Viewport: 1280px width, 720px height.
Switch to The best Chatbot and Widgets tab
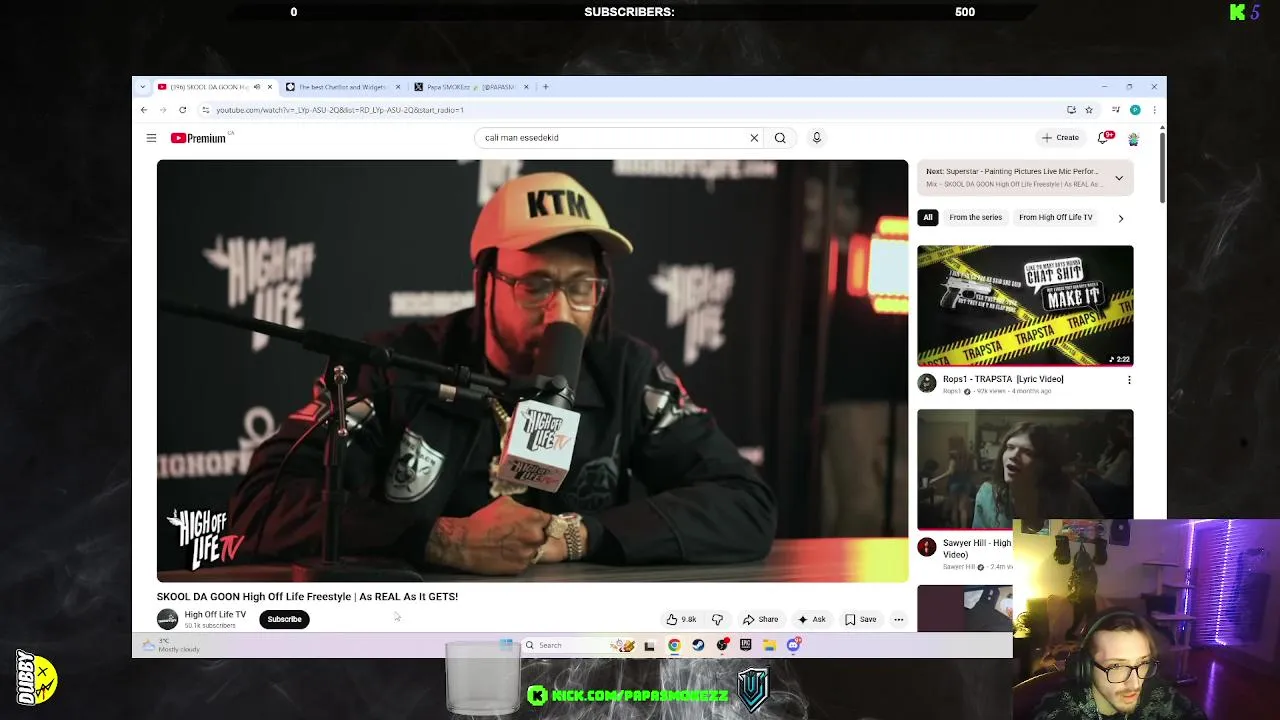(x=341, y=87)
